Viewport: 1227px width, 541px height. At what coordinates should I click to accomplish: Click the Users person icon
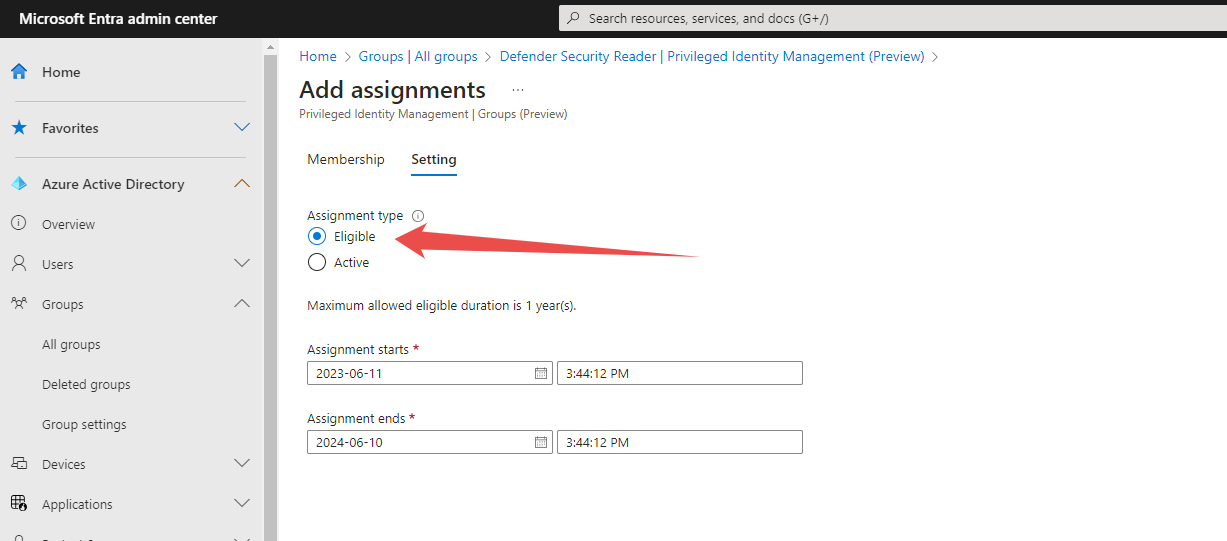(18, 264)
